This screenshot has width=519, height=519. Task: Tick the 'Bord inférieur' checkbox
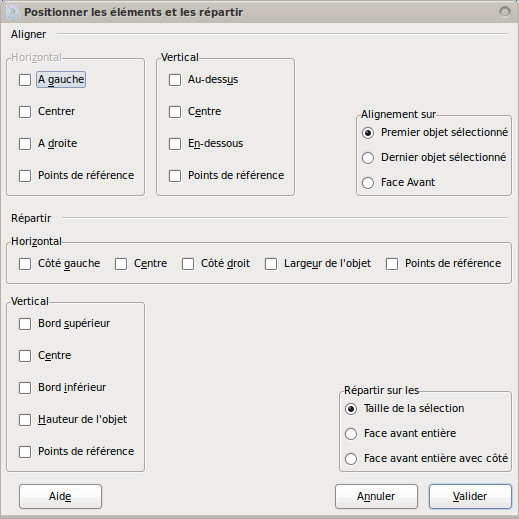coord(25,388)
